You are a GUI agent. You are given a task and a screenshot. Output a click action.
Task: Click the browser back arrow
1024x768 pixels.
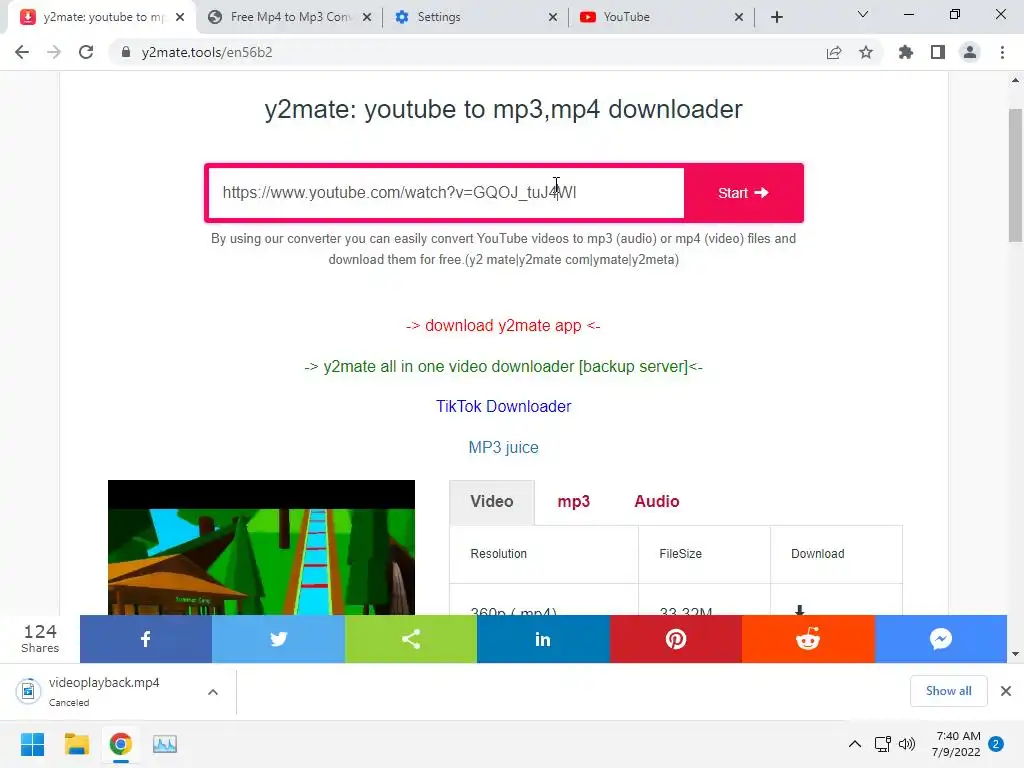click(x=22, y=52)
